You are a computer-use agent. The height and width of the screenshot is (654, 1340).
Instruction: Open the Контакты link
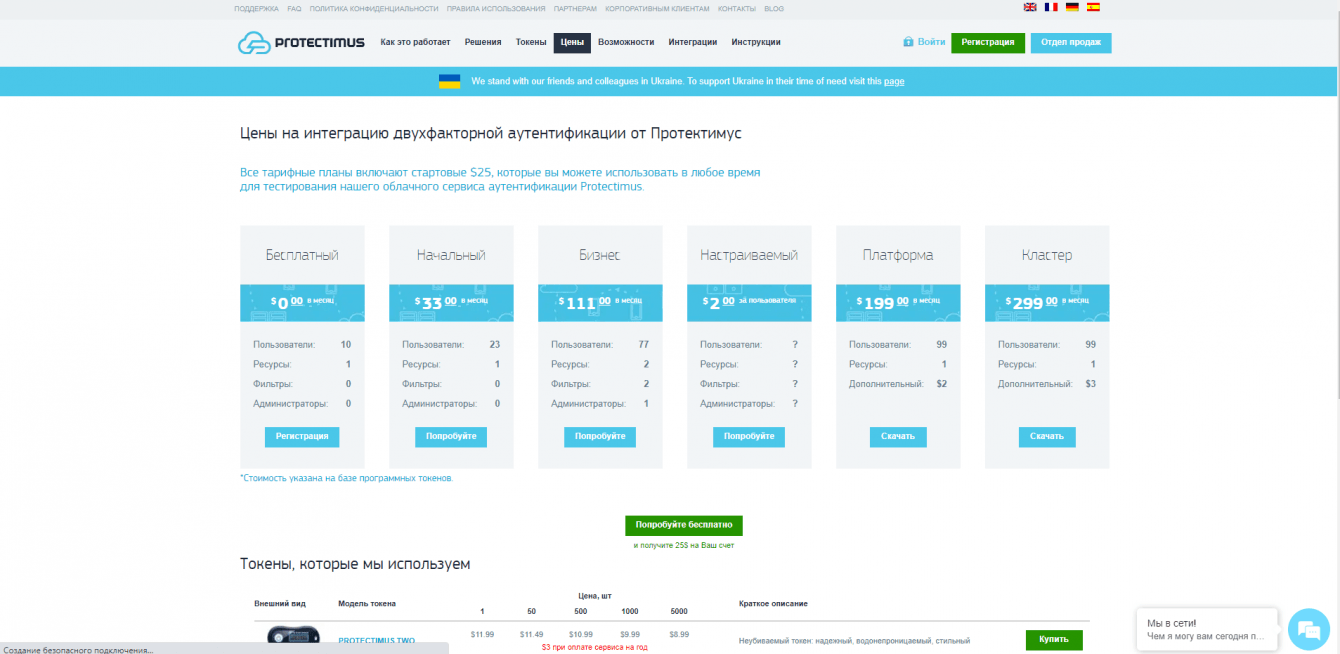pyautogui.click(x=737, y=8)
